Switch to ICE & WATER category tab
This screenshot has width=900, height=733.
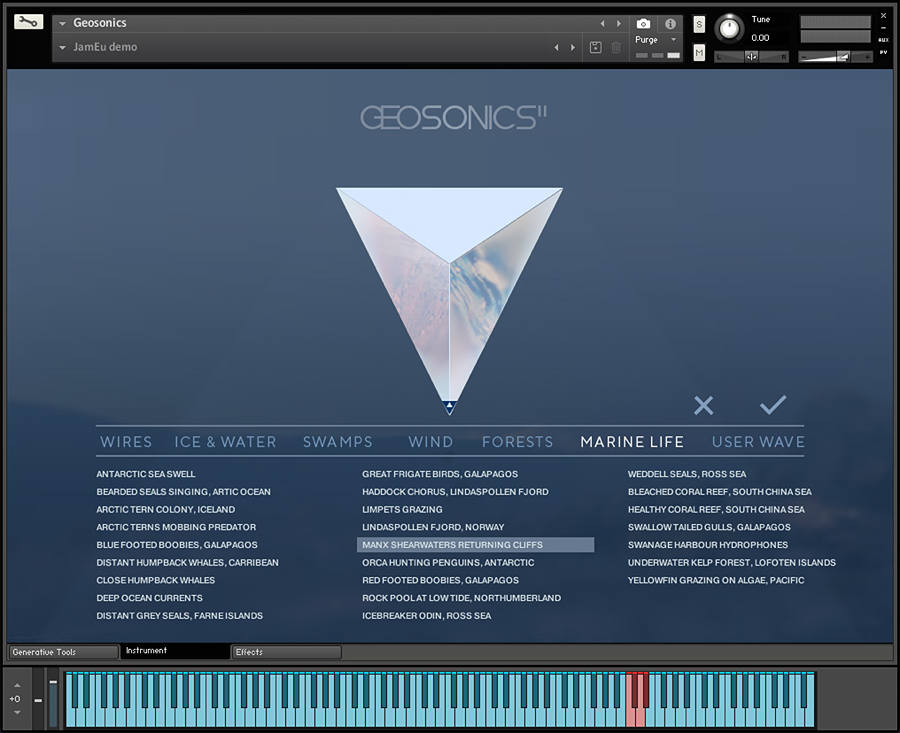click(x=225, y=441)
